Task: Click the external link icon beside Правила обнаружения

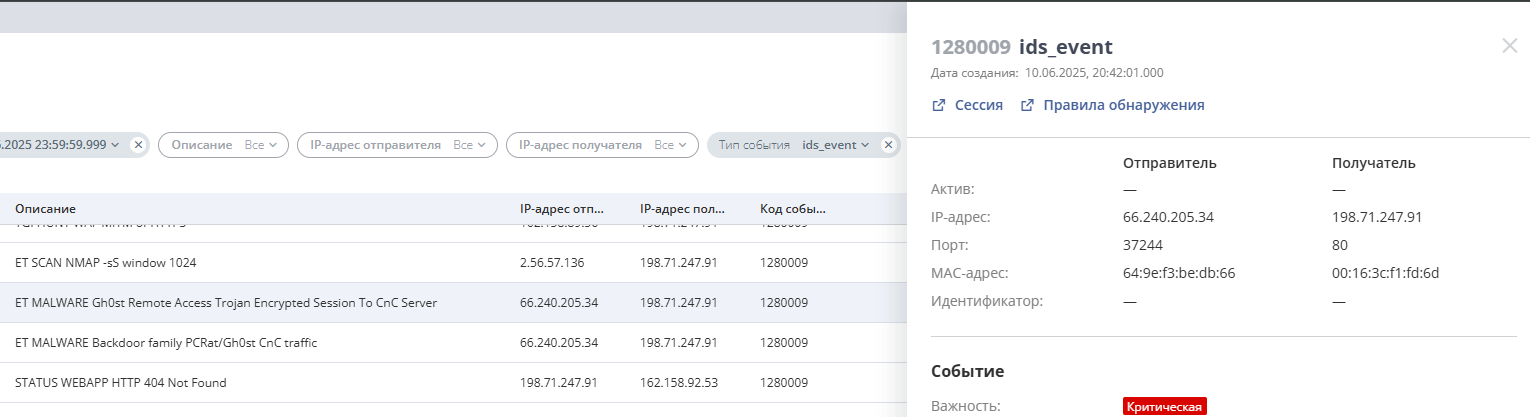Action: click(1027, 105)
